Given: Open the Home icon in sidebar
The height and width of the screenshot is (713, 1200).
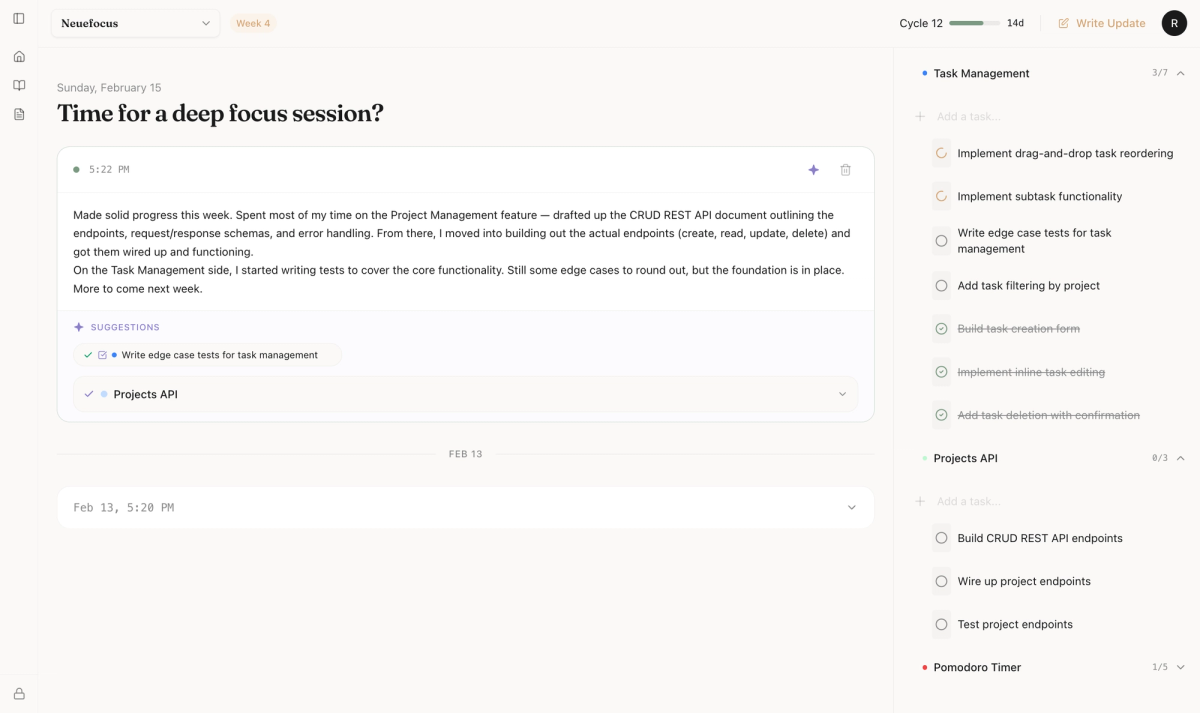Looking at the screenshot, I should (19, 56).
